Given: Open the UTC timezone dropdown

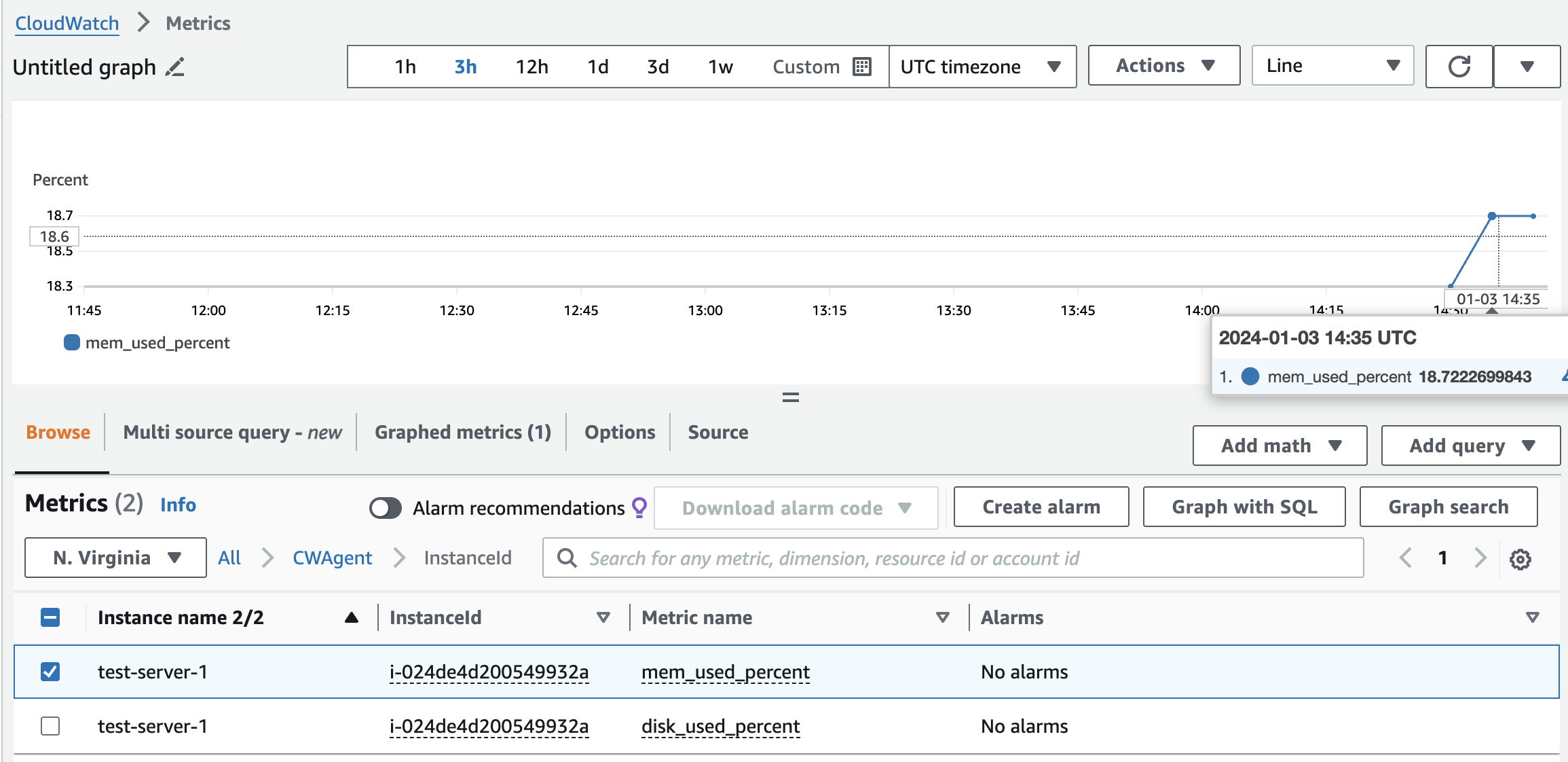Looking at the screenshot, I should click(982, 67).
